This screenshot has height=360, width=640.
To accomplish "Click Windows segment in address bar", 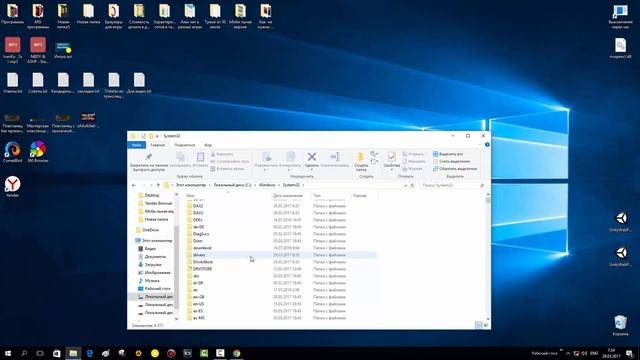I will tap(267, 185).
